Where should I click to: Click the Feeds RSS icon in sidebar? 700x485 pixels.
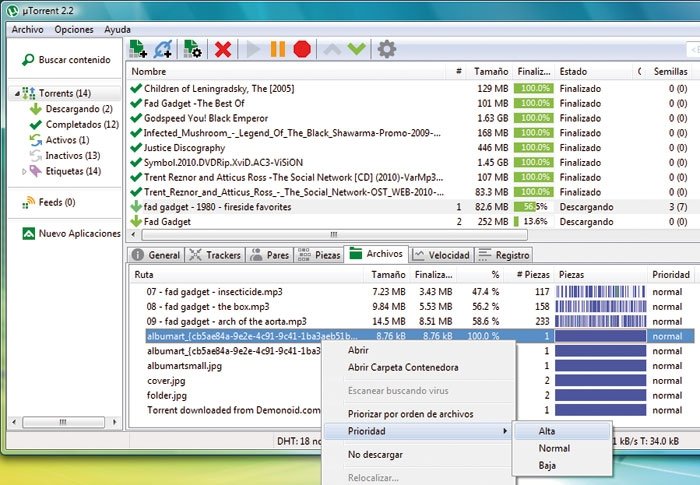pos(29,203)
